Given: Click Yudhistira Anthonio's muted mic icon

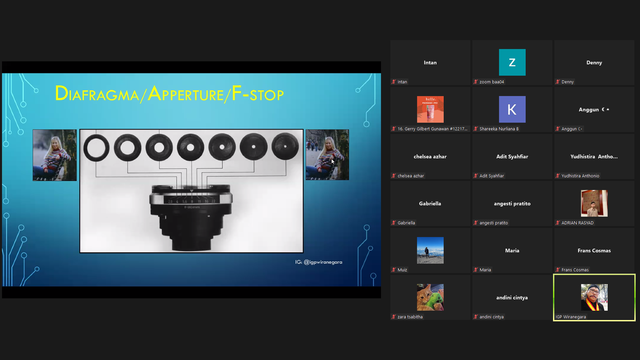Looking at the screenshot, I should 558,176.
